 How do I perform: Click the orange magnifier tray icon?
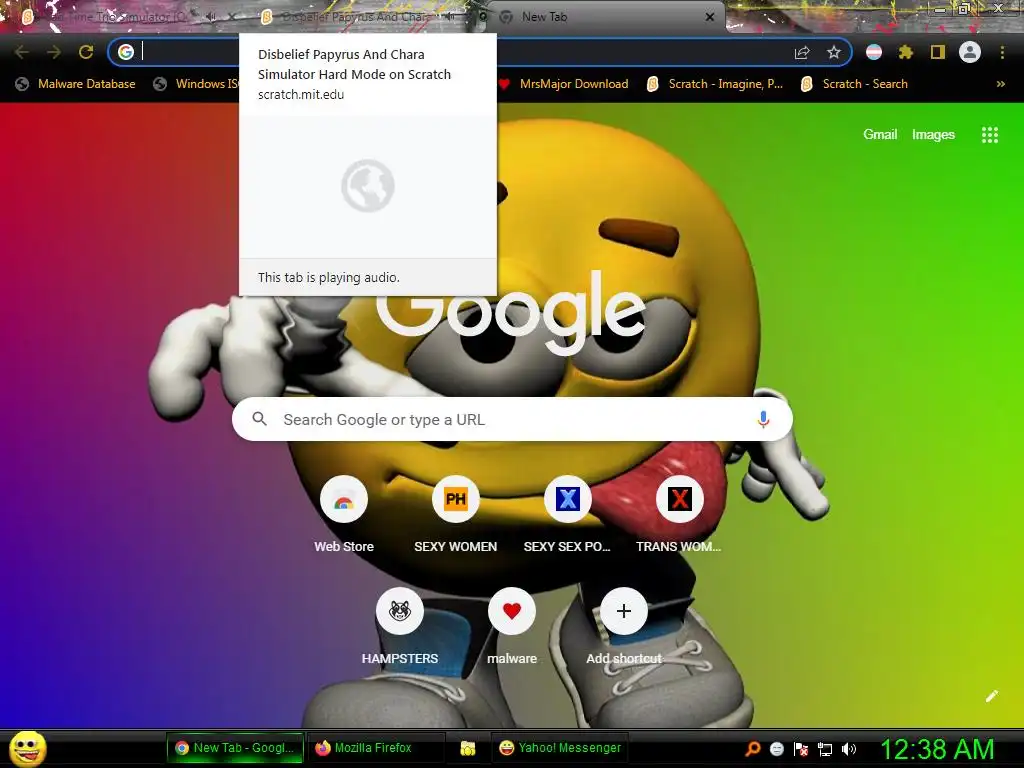click(x=752, y=749)
